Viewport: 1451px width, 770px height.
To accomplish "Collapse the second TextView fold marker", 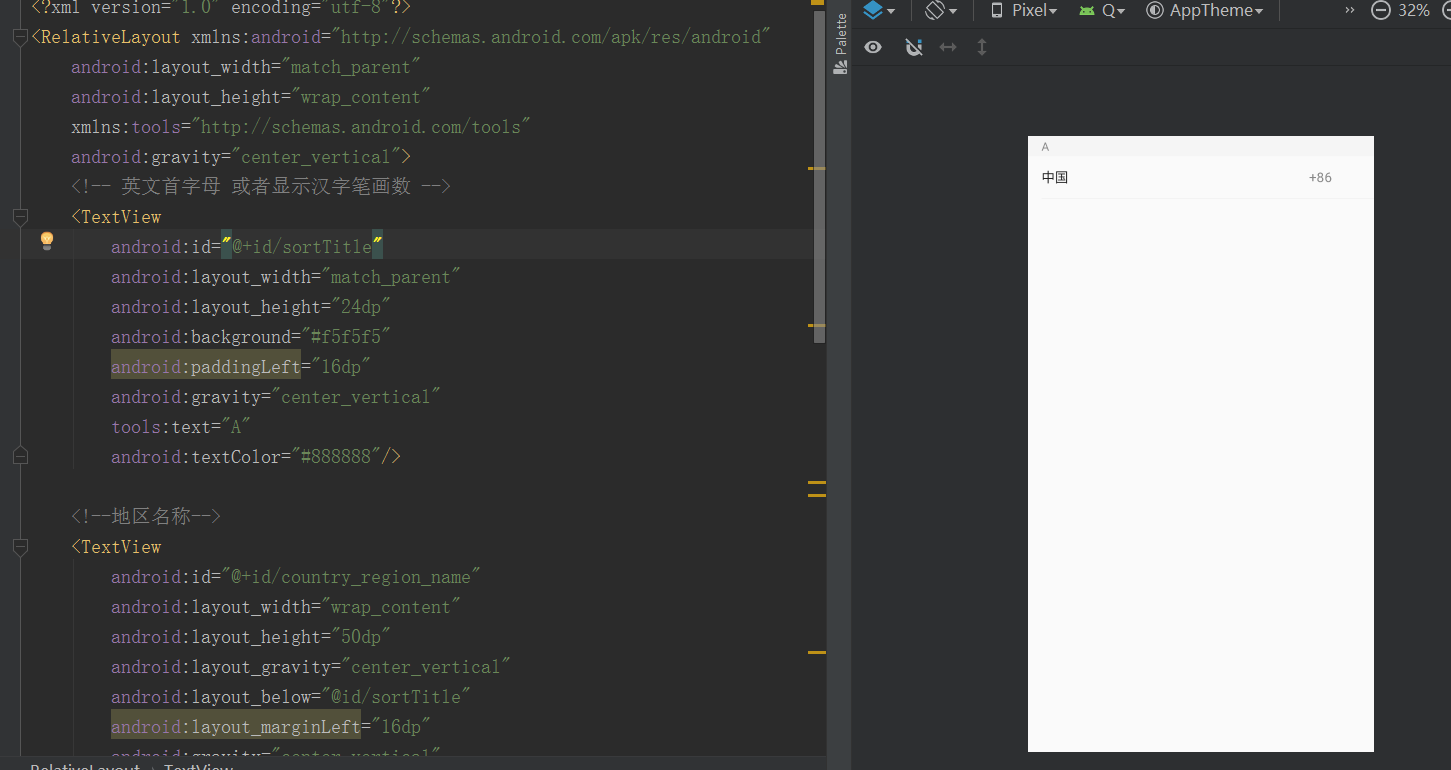I will (x=20, y=546).
